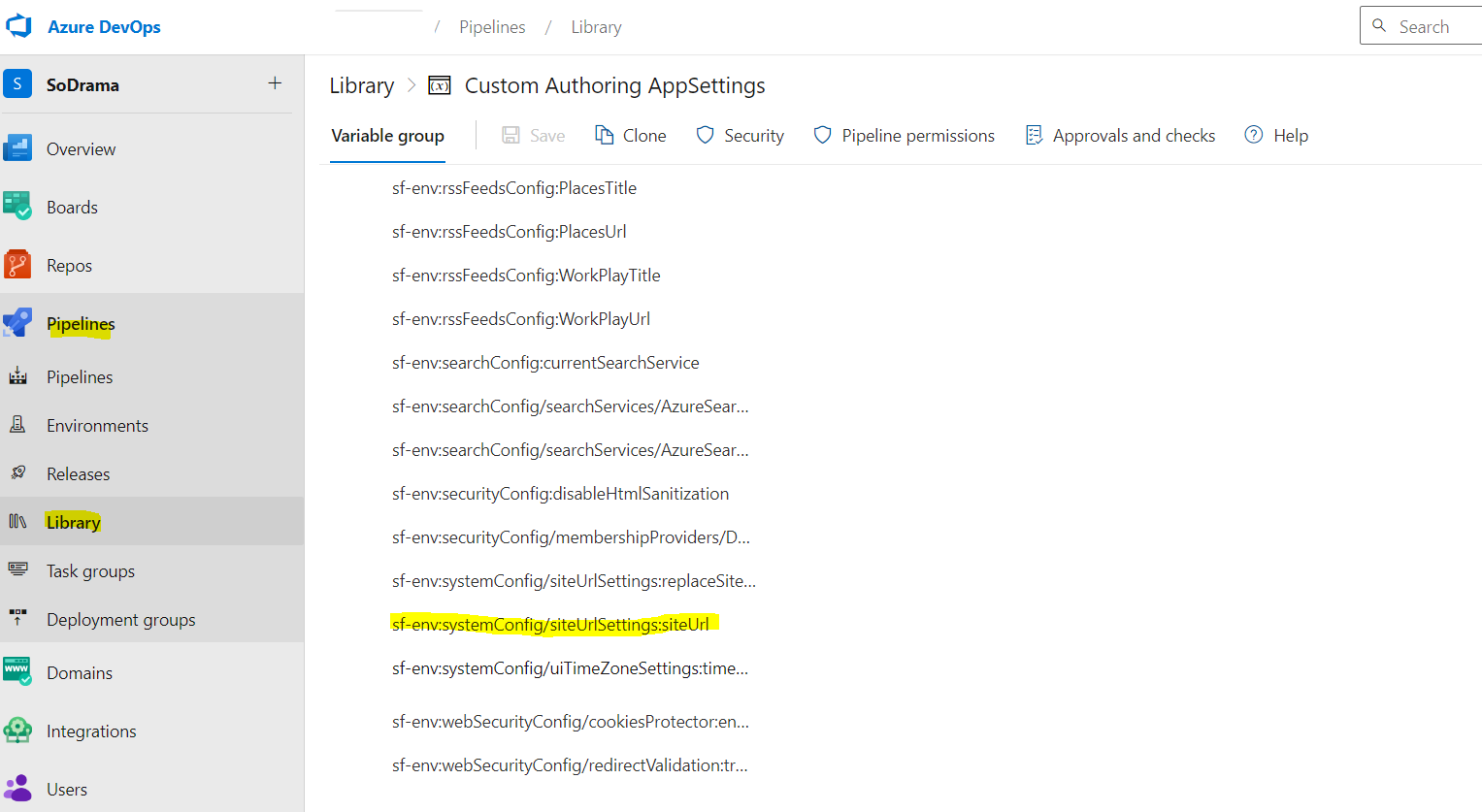Click Library in the top breadcrumb
Viewport: 1482px width, 812px height.
(x=596, y=27)
